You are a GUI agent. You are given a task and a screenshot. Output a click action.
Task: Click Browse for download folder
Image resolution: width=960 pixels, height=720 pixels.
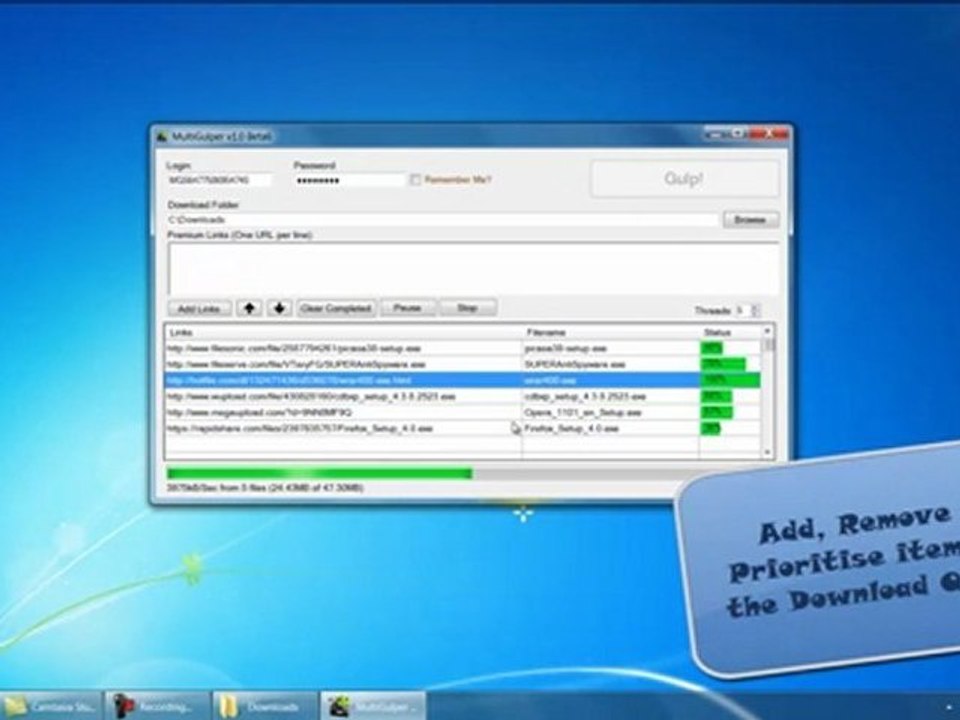pyautogui.click(x=751, y=220)
